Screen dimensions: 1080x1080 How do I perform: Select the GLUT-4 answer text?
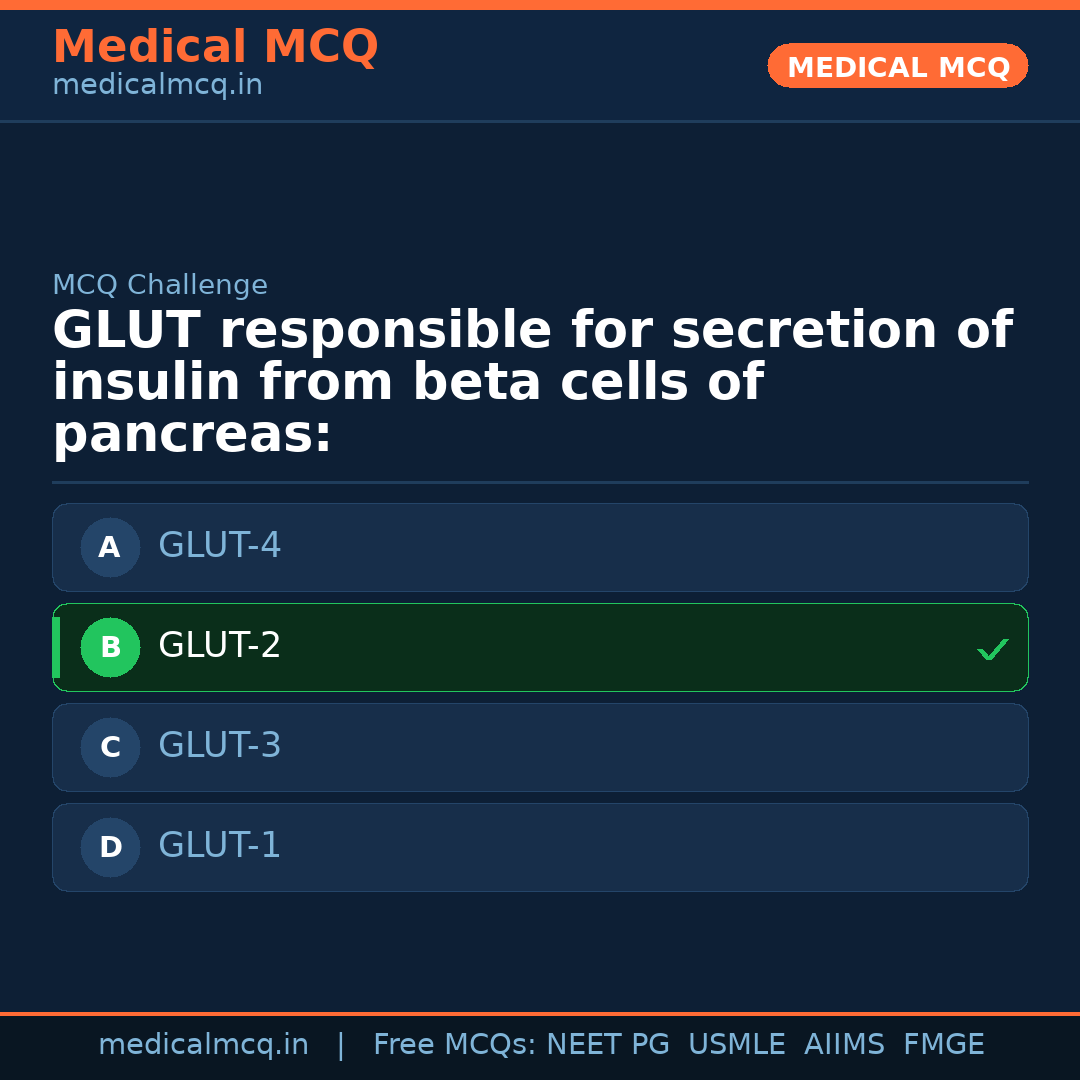coord(220,546)
